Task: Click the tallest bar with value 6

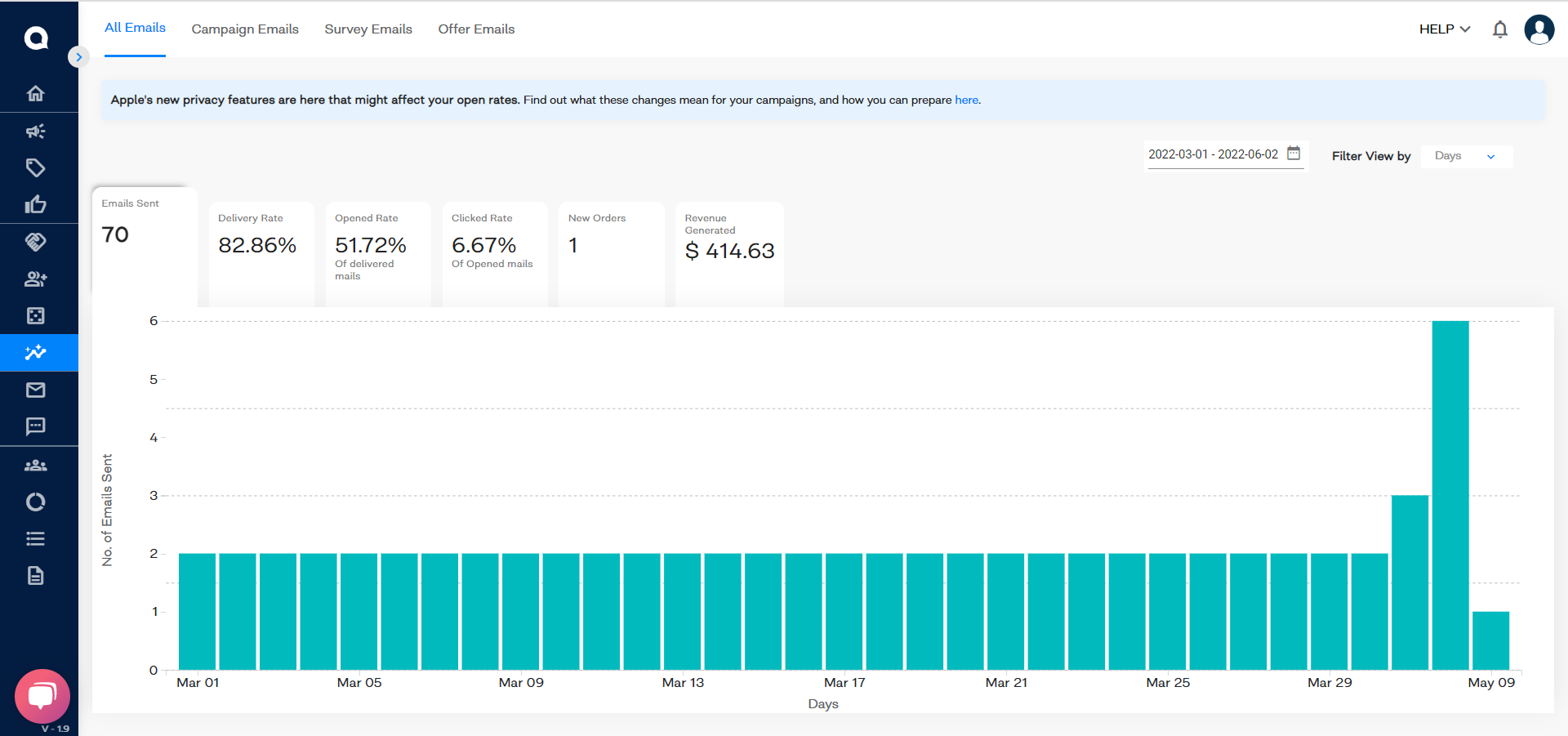Action: 1450,495
